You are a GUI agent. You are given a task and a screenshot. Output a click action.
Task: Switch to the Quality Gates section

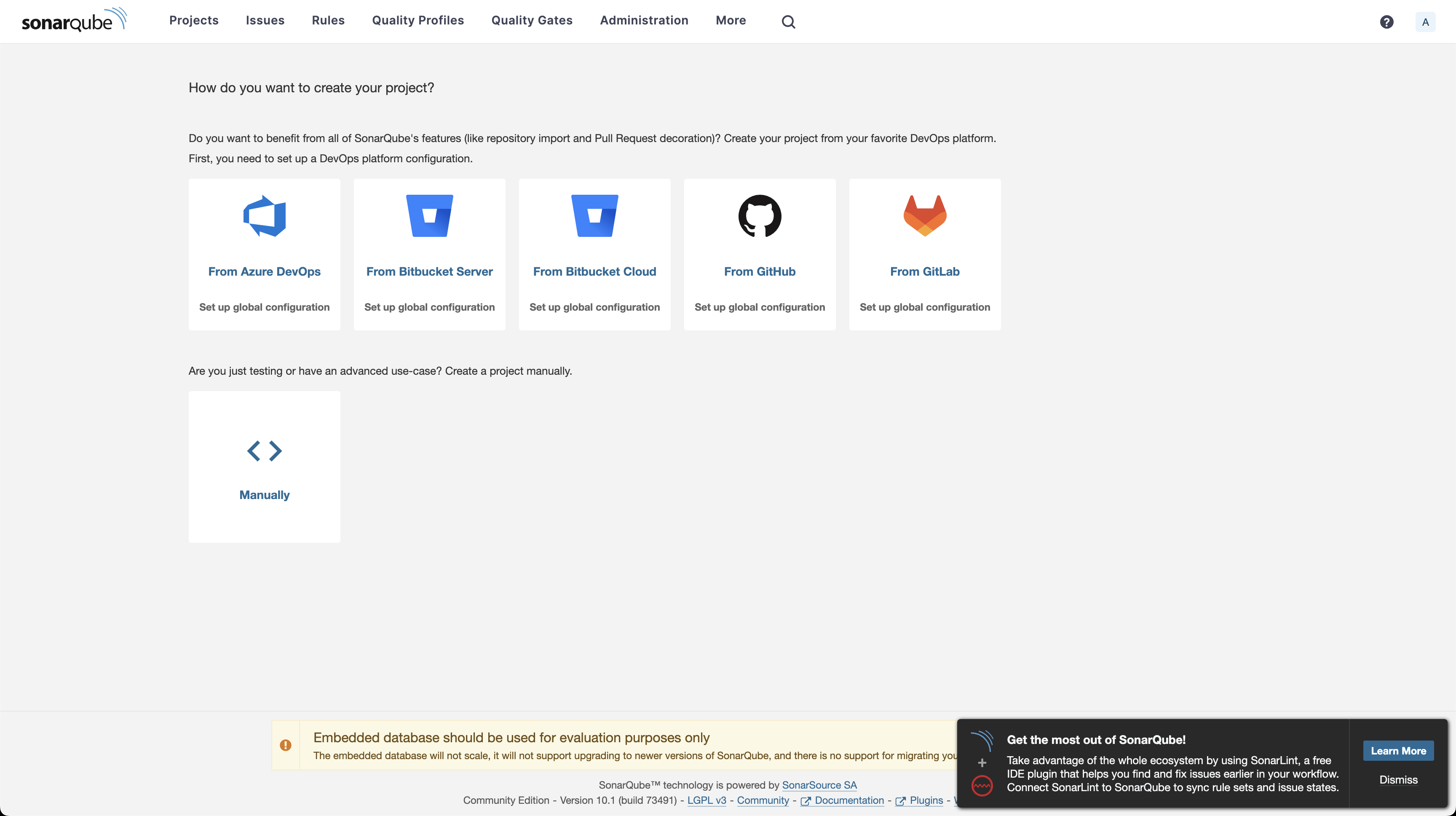click(531, 20)
